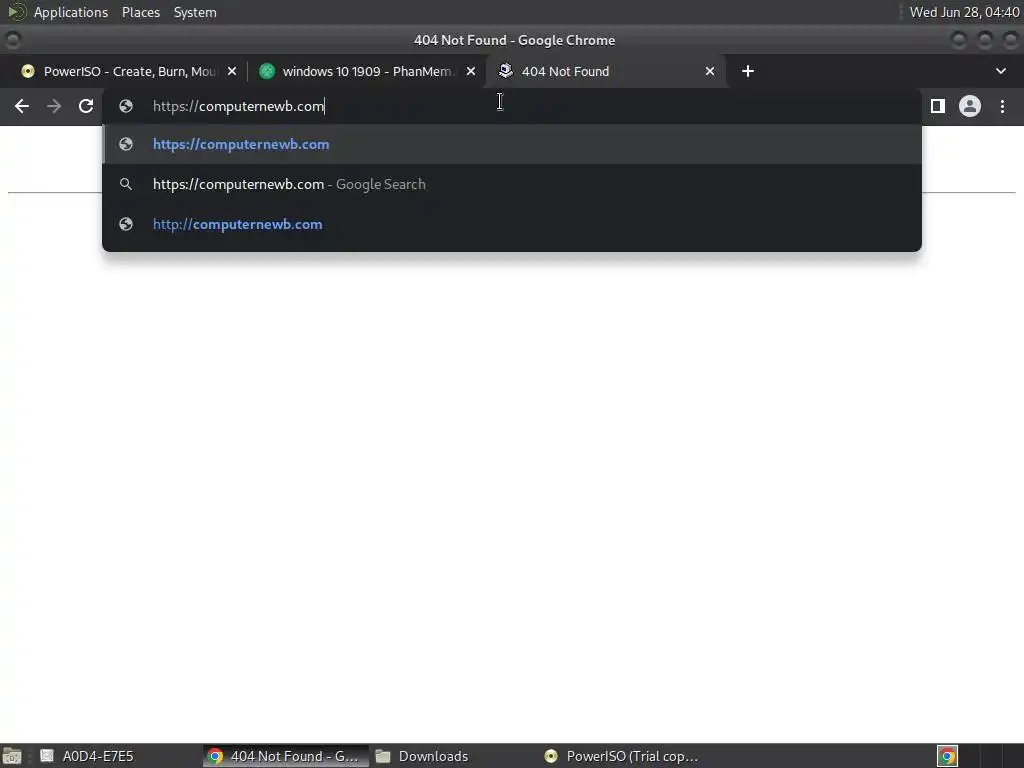Viewport: 1024px width, 768px height.
Task: Reload the current page
Action: pyautogui.click(x=86, y=106)
